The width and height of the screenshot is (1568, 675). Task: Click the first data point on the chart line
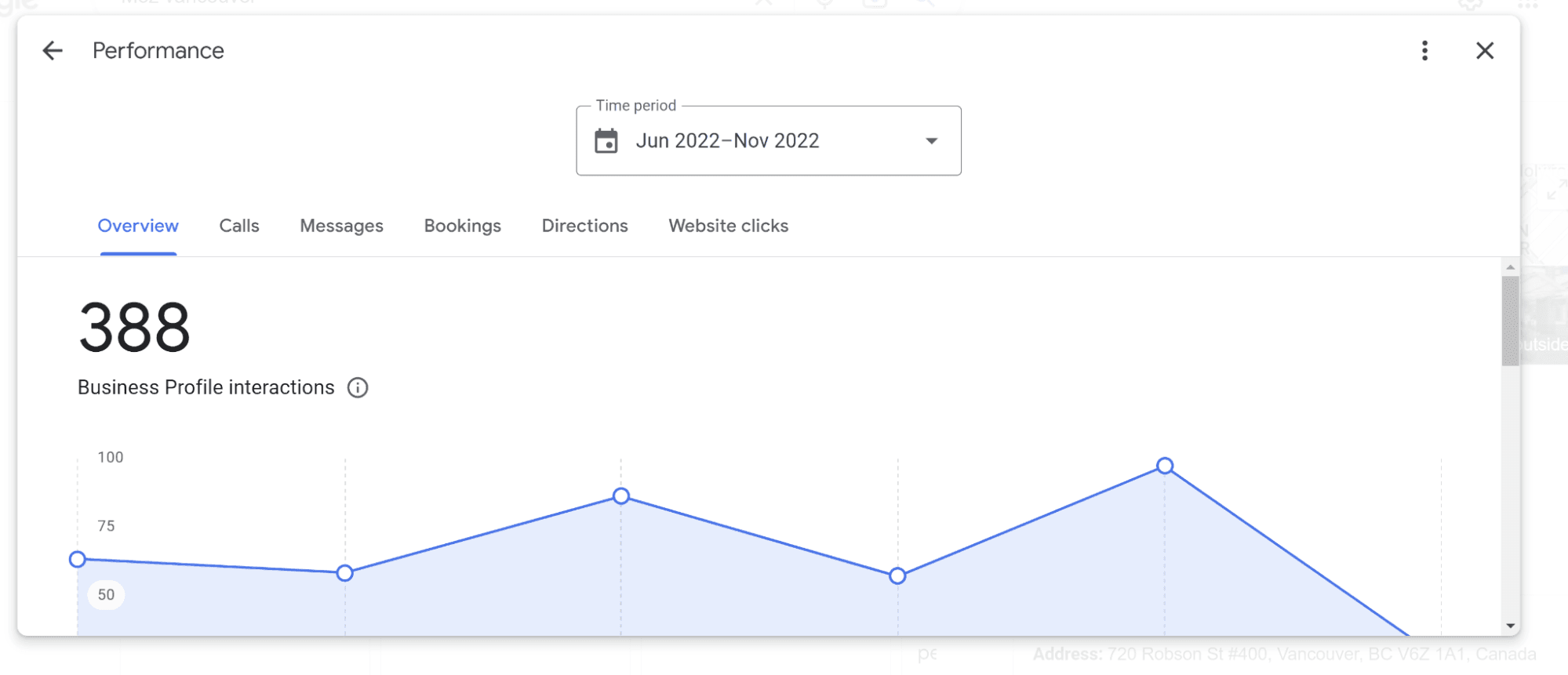point(77,559)
